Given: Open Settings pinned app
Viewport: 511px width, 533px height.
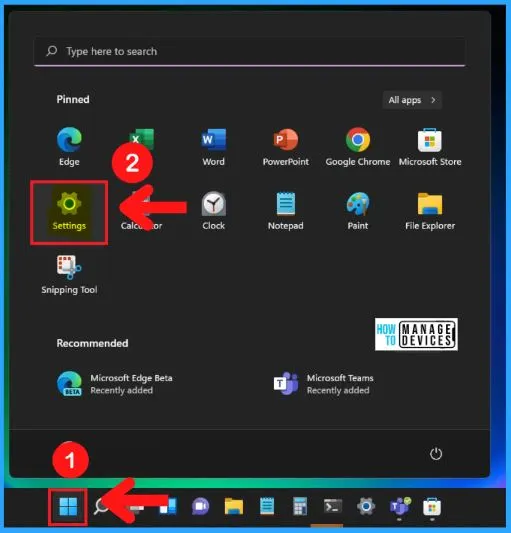Looking at the screenshot, I should click(x=69, y=211).
